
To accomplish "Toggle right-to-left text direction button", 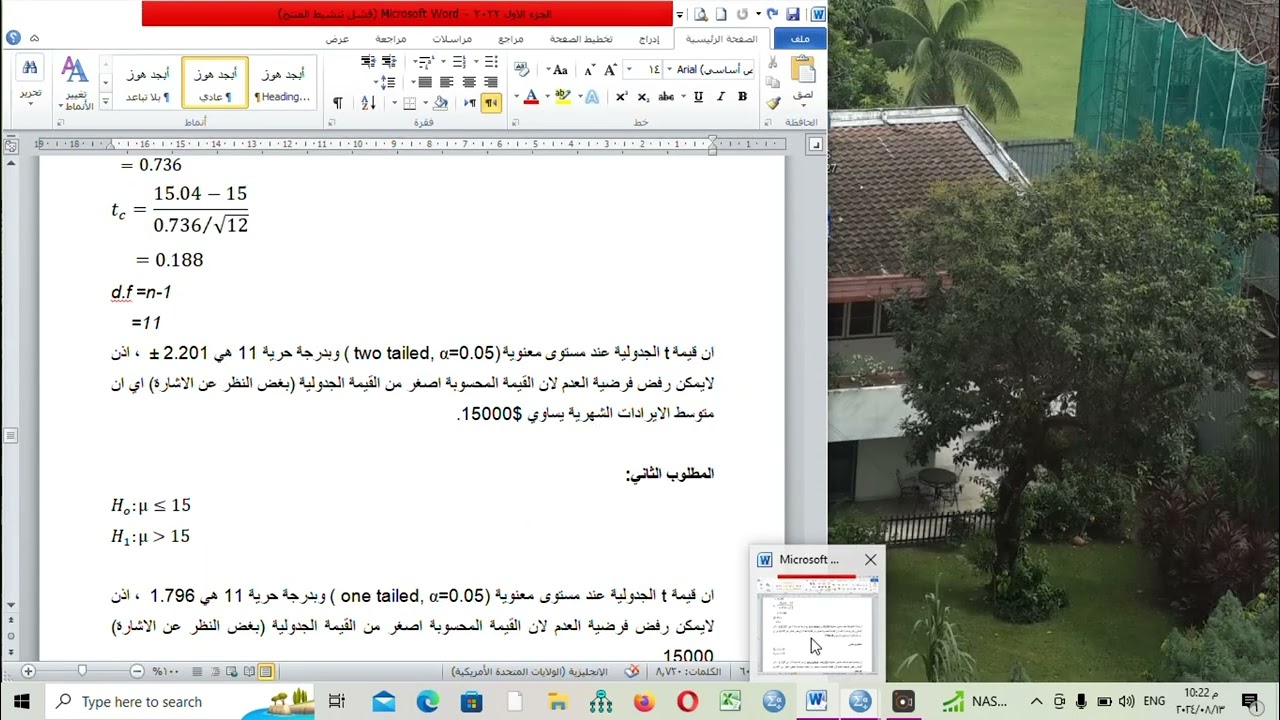I will (x=491, y=102).
